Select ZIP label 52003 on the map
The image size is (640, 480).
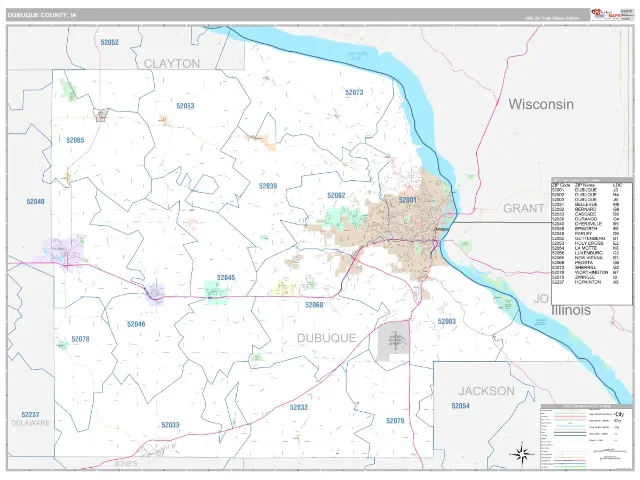(447, 321)
